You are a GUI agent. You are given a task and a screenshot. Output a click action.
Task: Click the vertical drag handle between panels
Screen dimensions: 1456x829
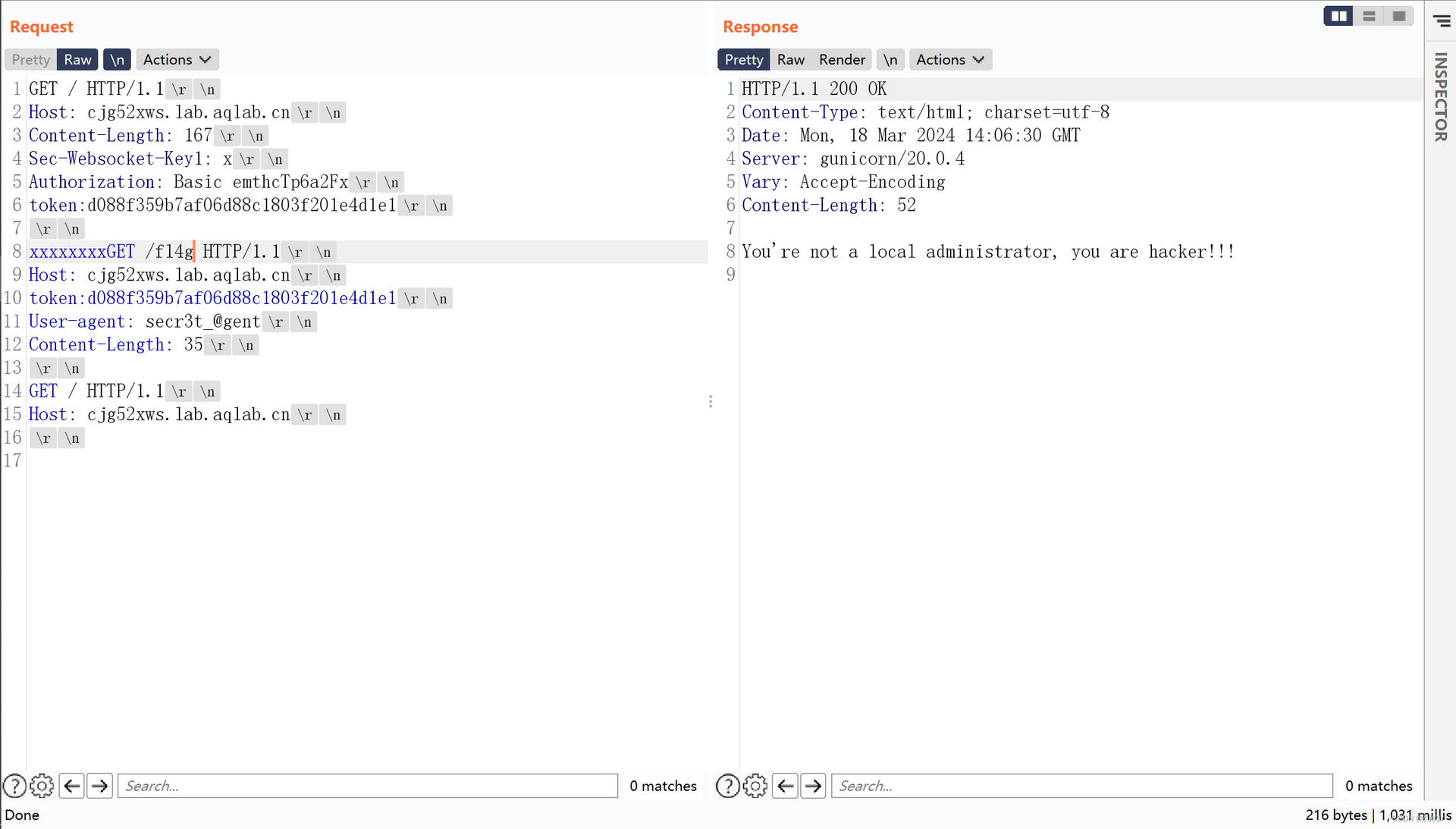point(711,401)
